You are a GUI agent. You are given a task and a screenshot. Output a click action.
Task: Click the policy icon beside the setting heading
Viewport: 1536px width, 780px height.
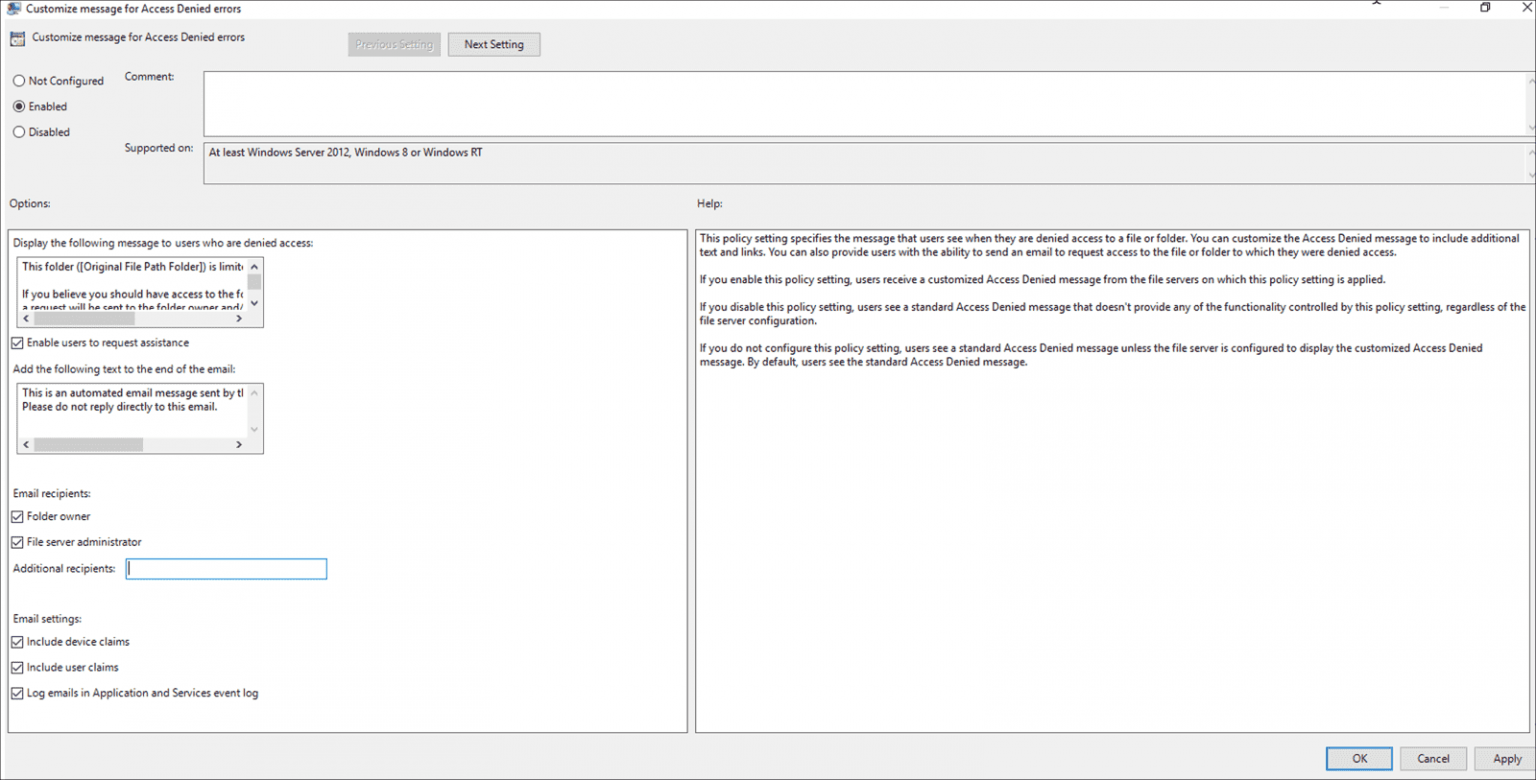[16, 37]
